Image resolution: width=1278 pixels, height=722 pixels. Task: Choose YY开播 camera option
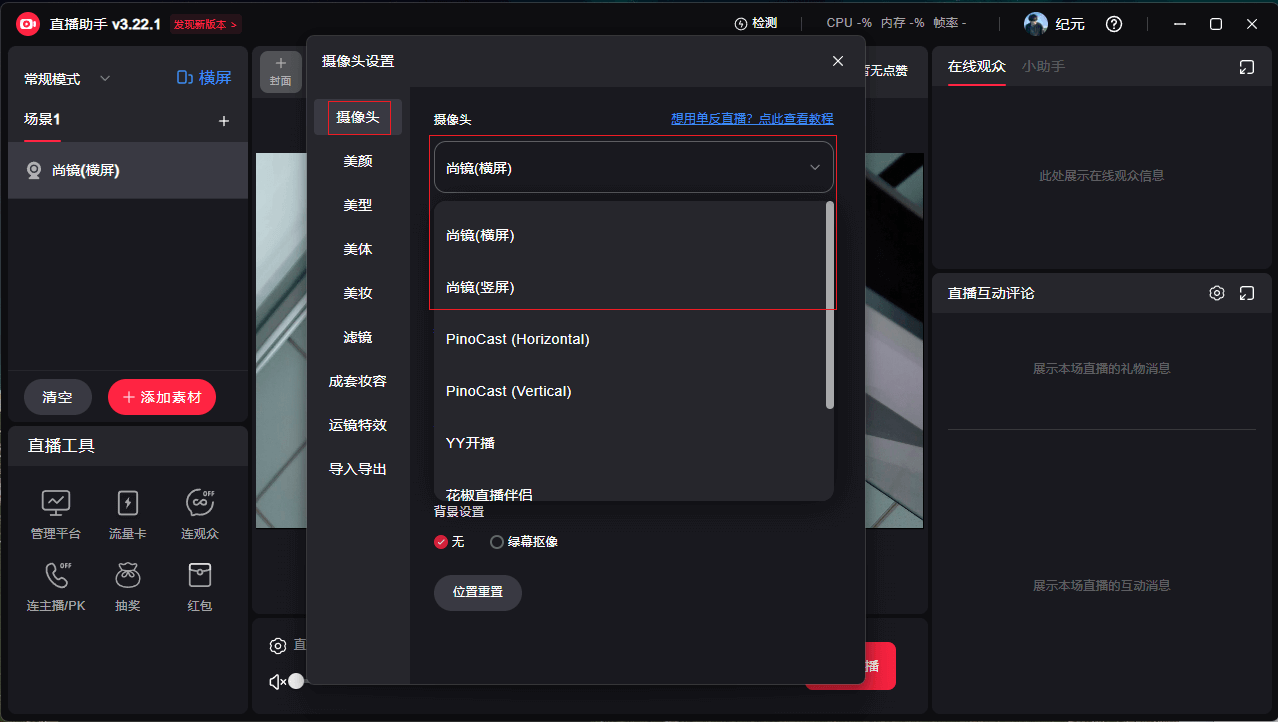pyautogui.click(x=630, y=443)
